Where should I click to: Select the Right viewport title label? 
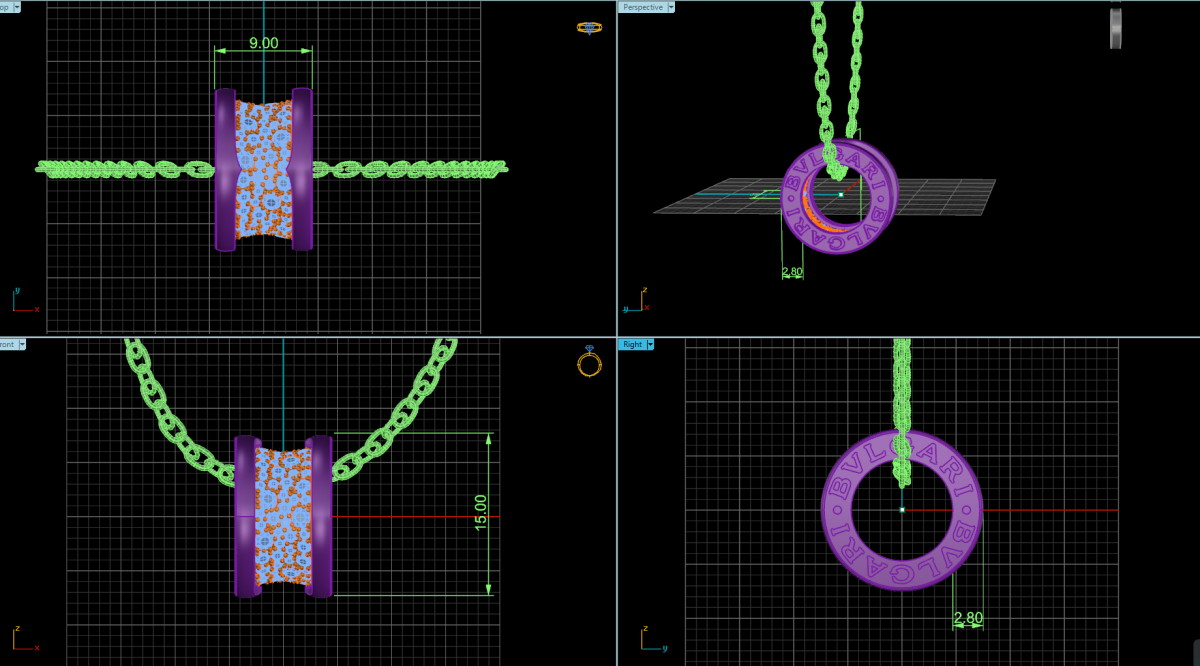632,344
